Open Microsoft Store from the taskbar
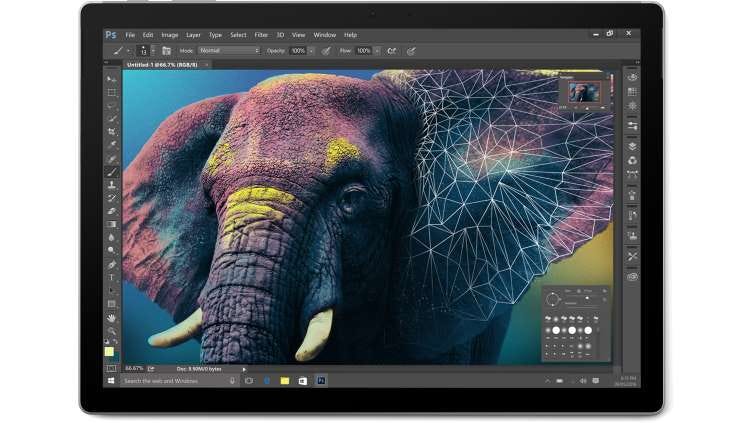 [x=303, y=381]
